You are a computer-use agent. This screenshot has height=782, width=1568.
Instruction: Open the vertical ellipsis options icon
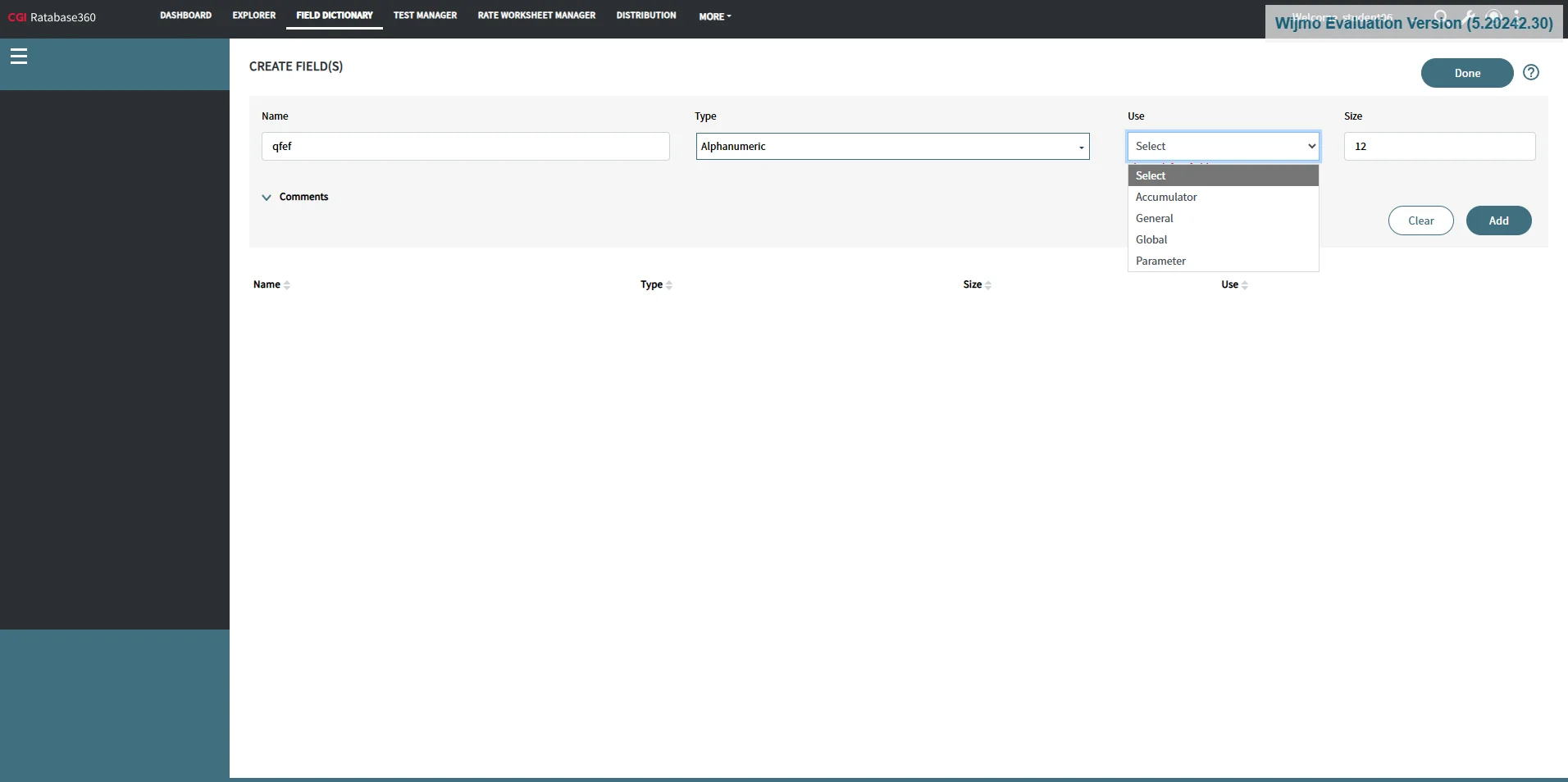1517,16
